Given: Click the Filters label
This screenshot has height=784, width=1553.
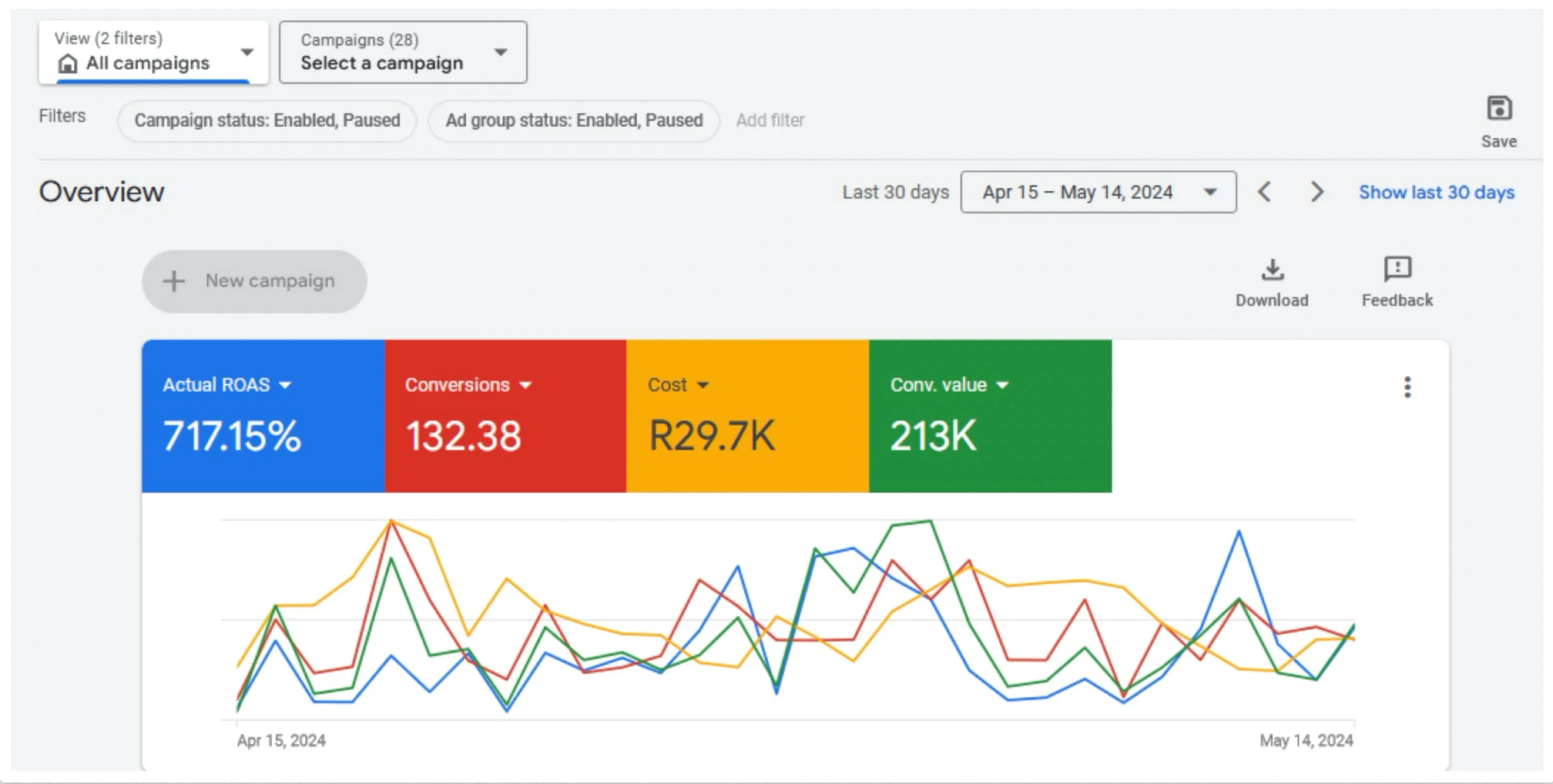Looking at the screenshot, I should tap(63, 115).
